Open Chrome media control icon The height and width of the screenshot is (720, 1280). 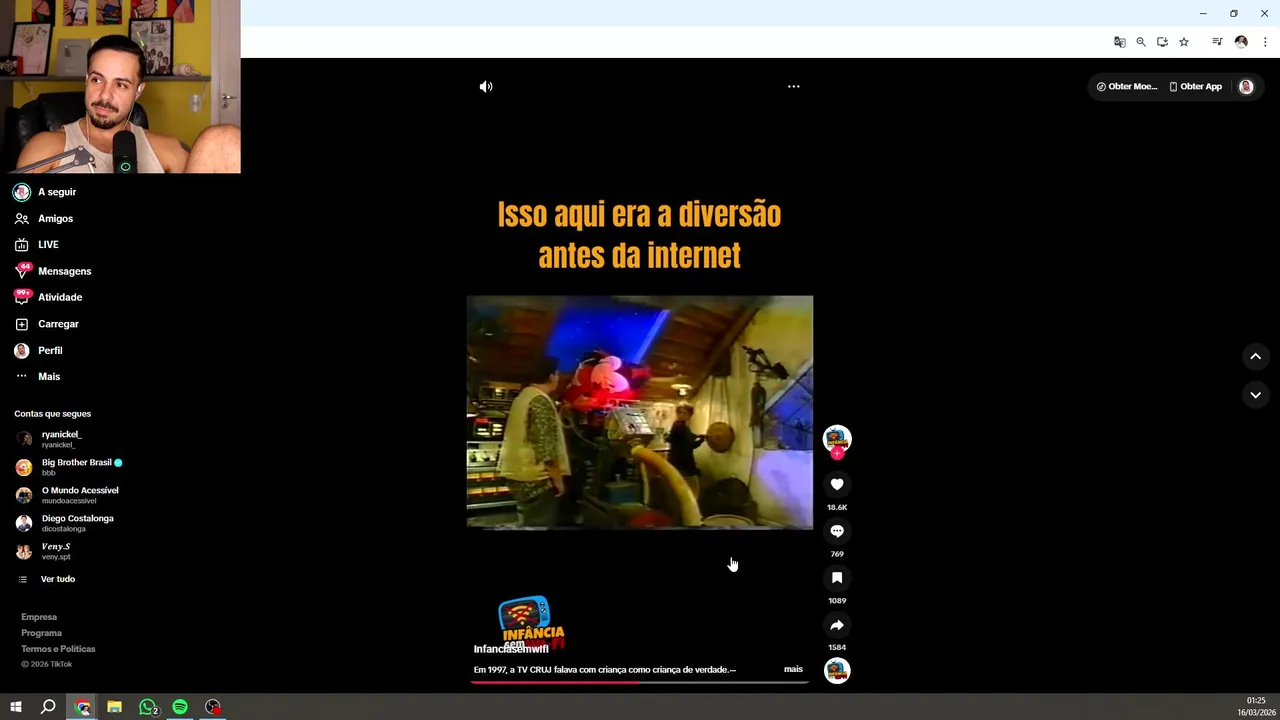[1217, 42]
